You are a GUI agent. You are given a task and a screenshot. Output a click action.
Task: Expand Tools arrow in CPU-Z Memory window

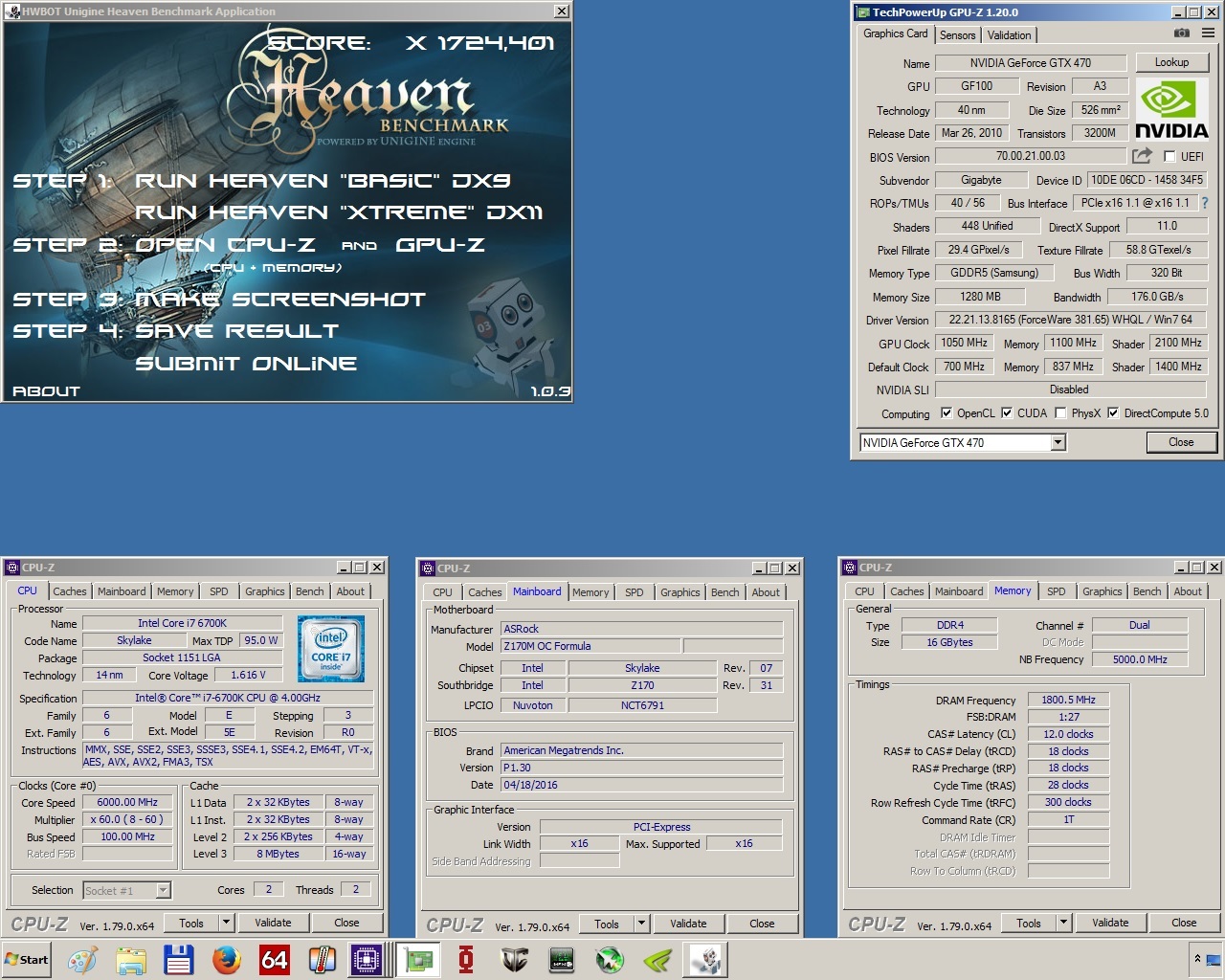click(x=1063, y=923)
